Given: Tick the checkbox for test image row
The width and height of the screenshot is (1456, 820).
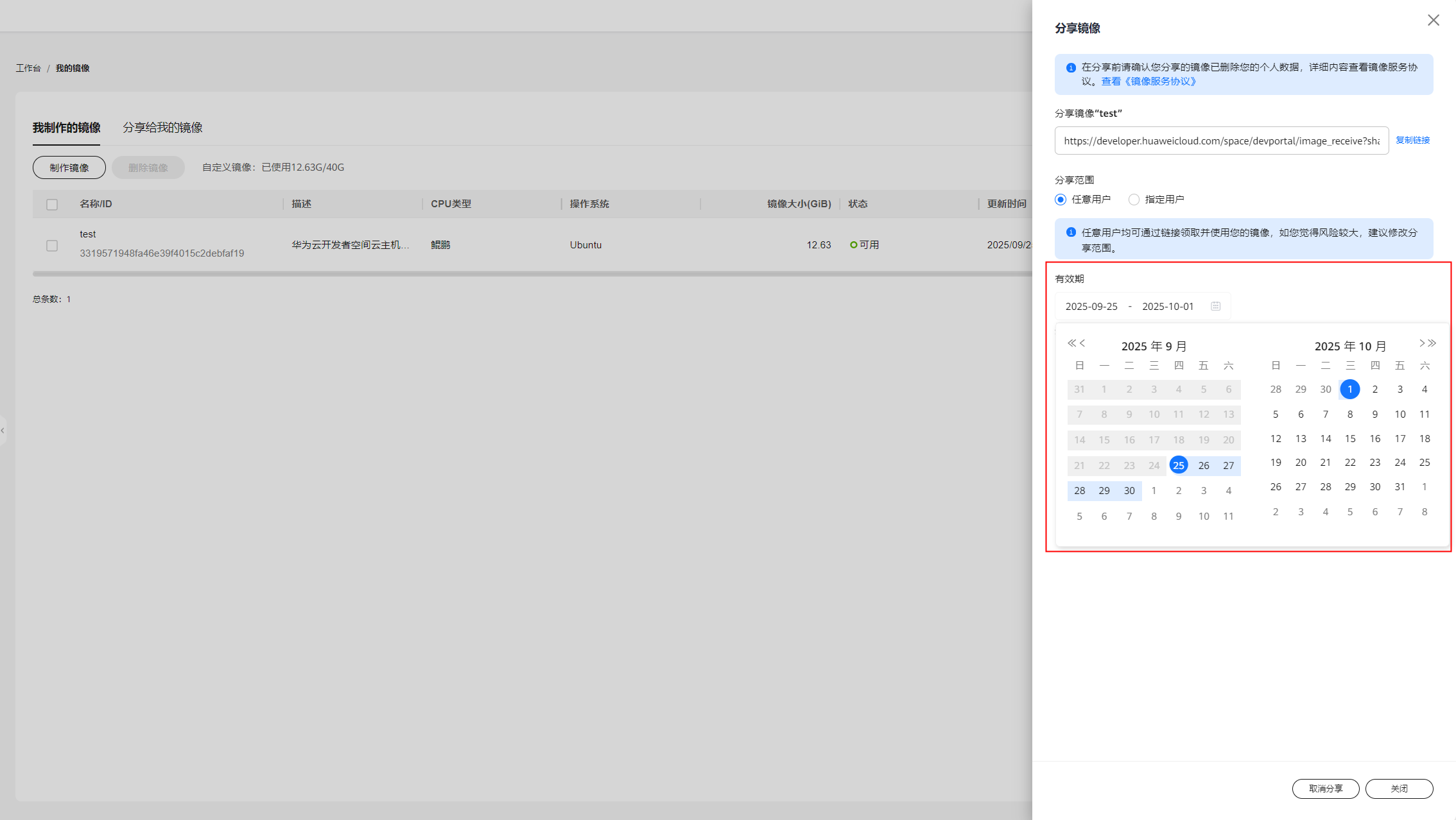Looking at the screenshot, I should tap(52, 246).
